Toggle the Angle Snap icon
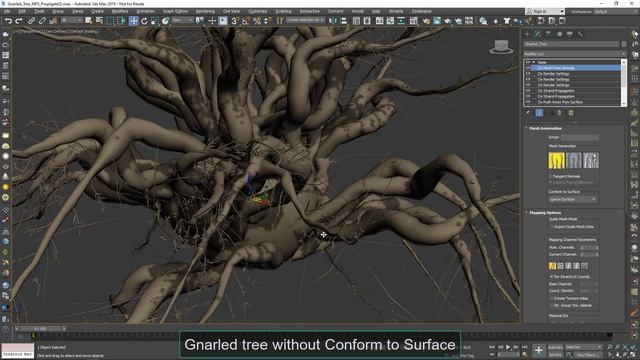 (246, 21)
